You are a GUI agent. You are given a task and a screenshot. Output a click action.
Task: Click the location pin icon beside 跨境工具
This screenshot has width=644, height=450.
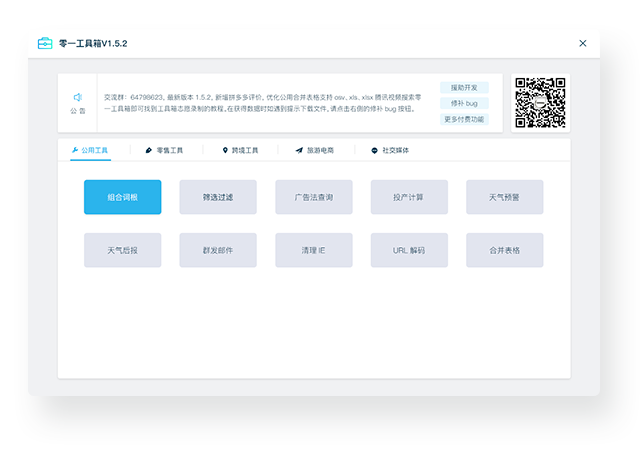coord(225,150)
